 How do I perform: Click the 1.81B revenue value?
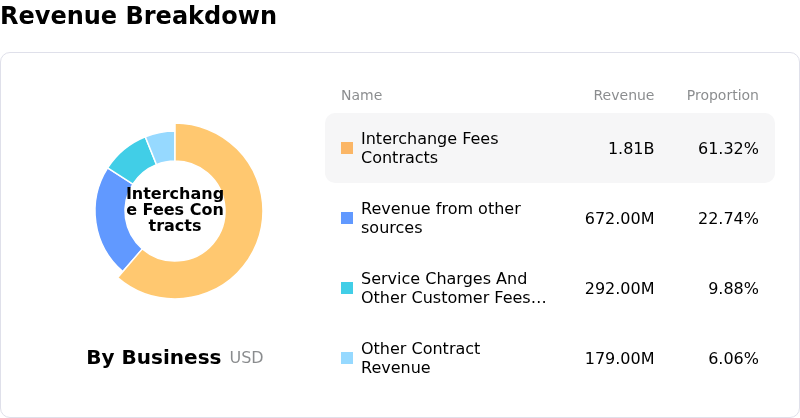631,148
